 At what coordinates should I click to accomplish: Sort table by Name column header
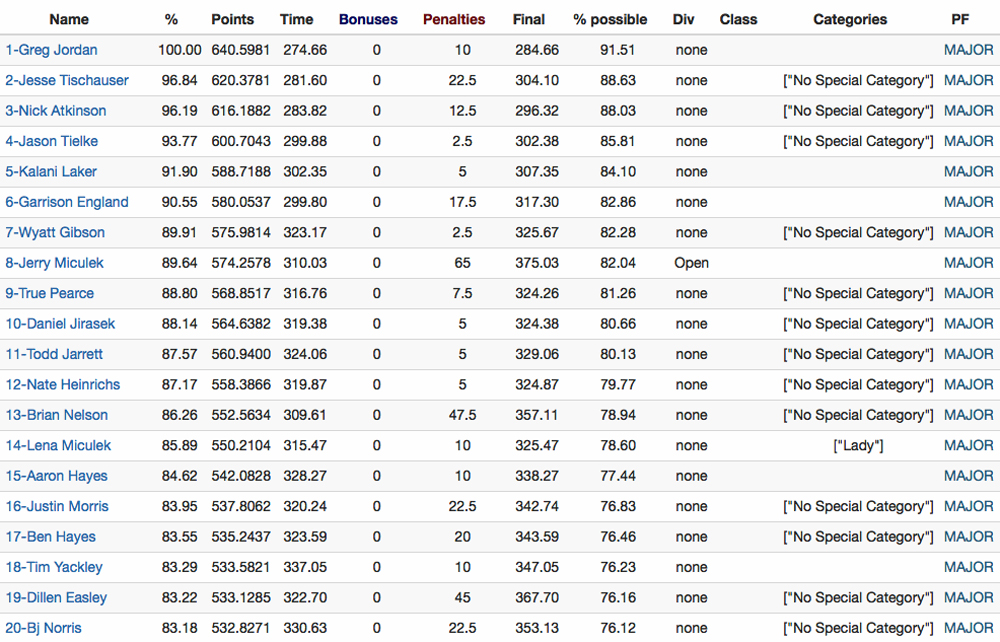[x=69, y=20]
